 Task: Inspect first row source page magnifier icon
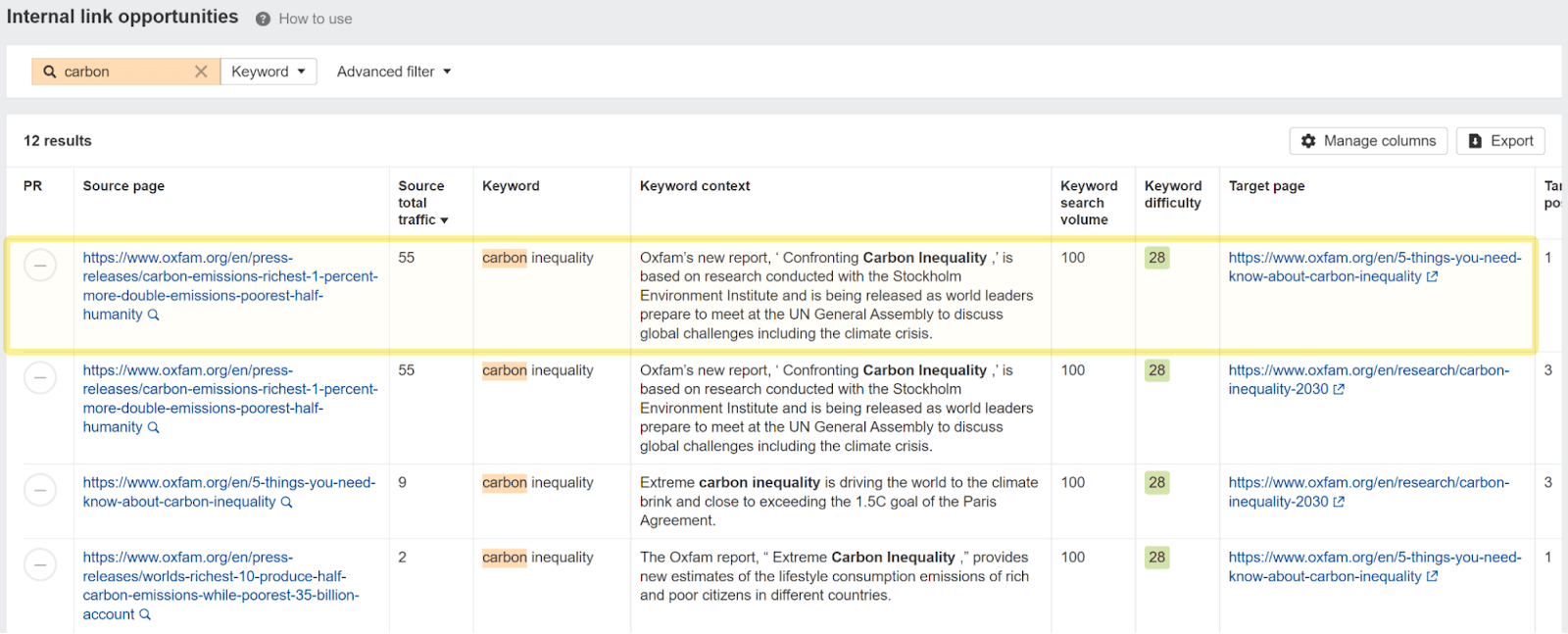(153, 315)
